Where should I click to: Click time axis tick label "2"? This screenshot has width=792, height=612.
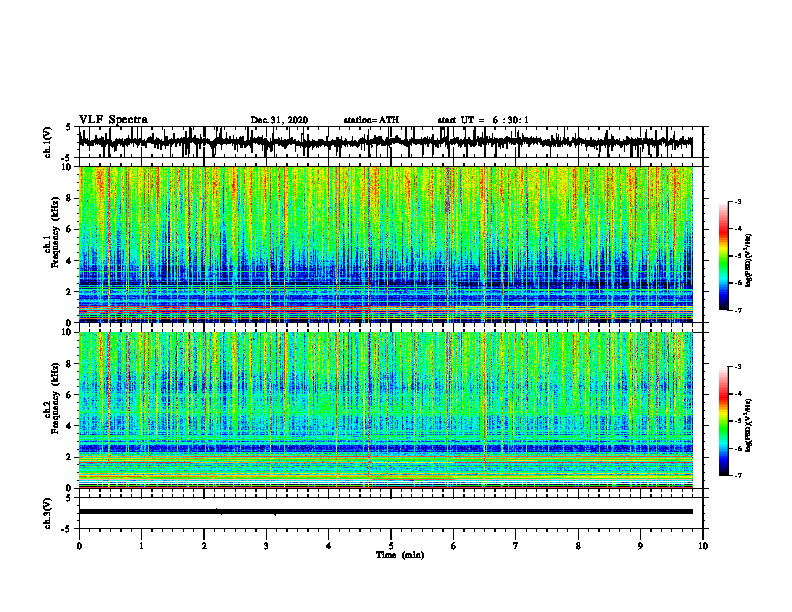[204, 546]
